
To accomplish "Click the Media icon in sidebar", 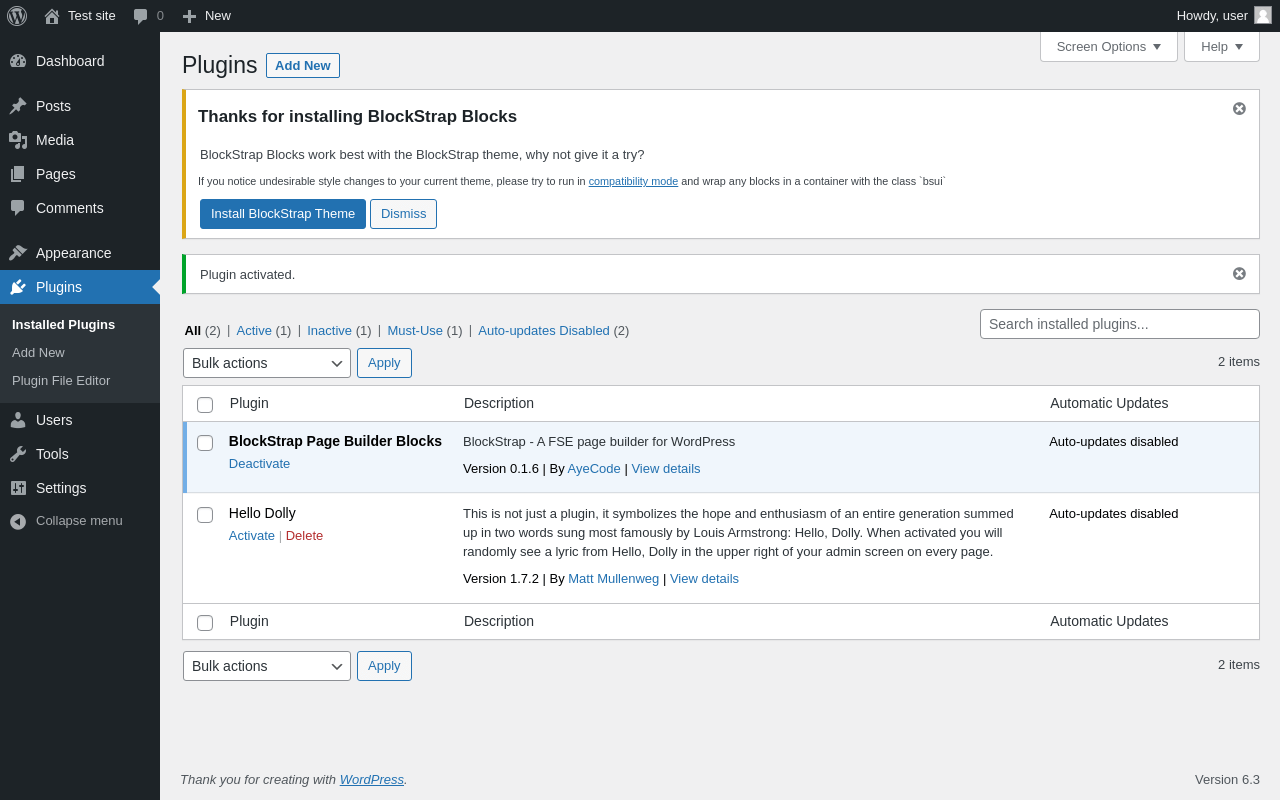I will (x=18, y=140).
